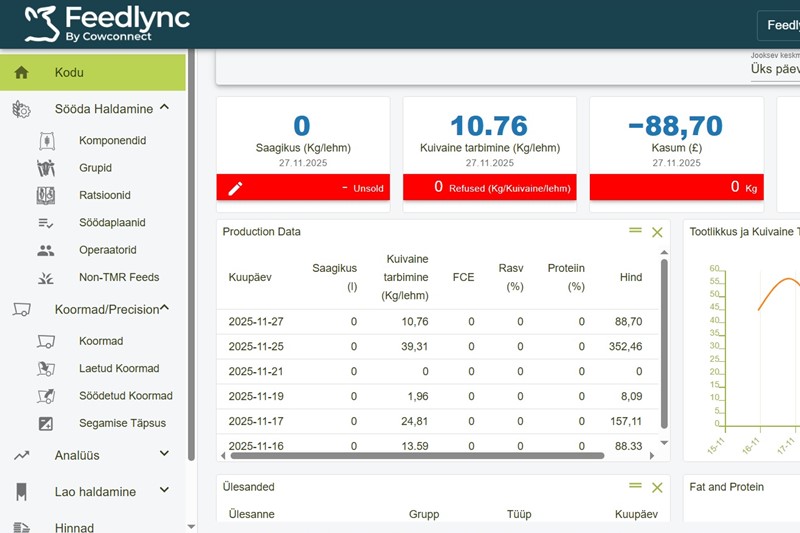Expand the Lao haldamine section
Image resolution: width=800 pixels, height=533 pixels.
click(x=164, y=492)
